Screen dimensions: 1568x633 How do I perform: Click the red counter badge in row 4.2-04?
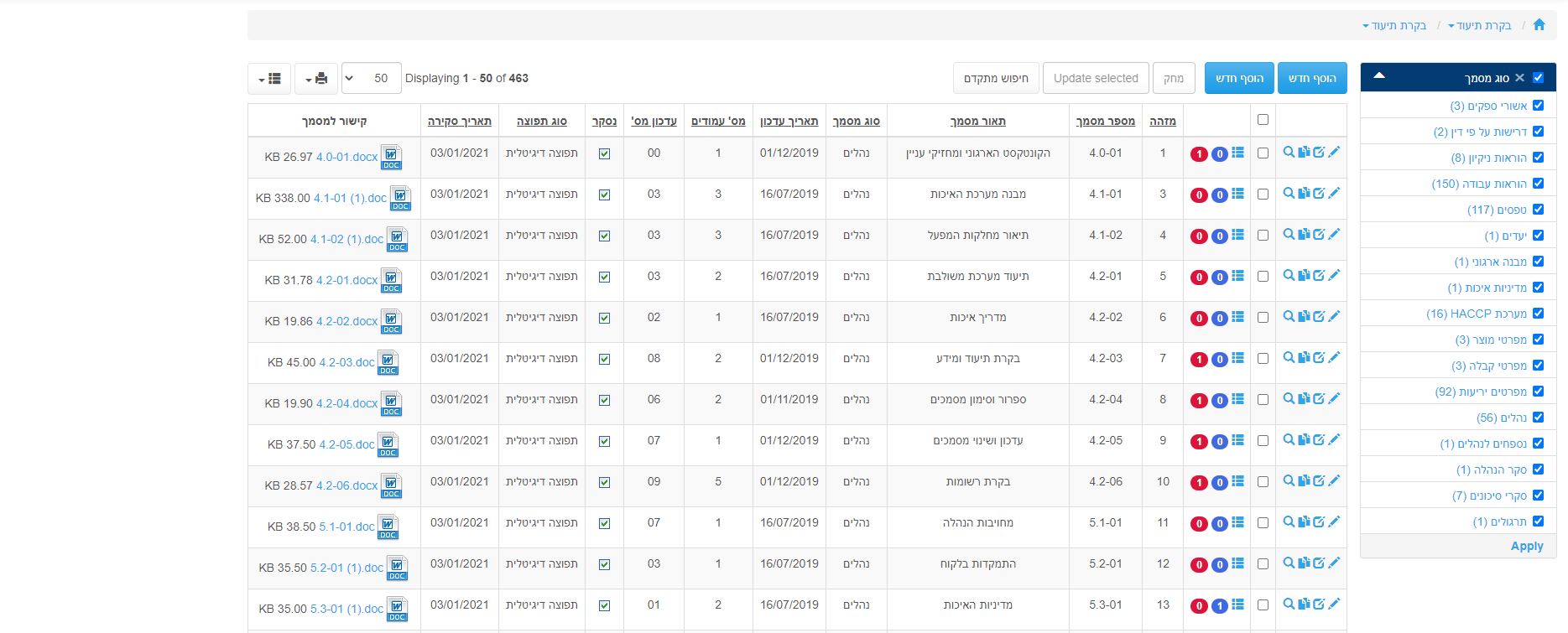click(x=1199, y=401)
